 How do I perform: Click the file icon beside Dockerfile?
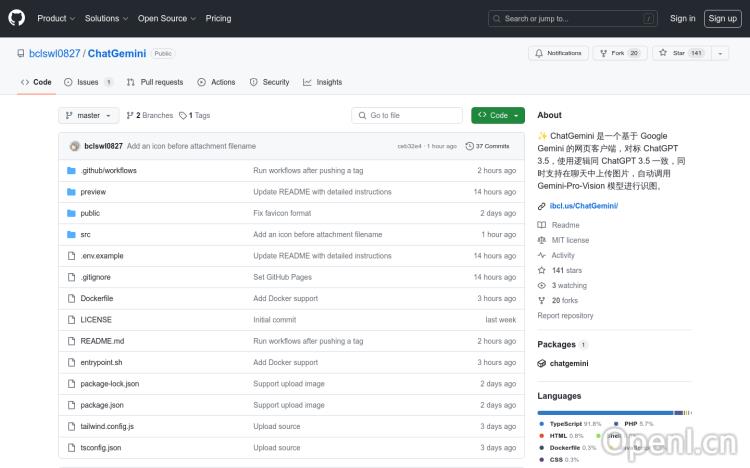(71, 298)
